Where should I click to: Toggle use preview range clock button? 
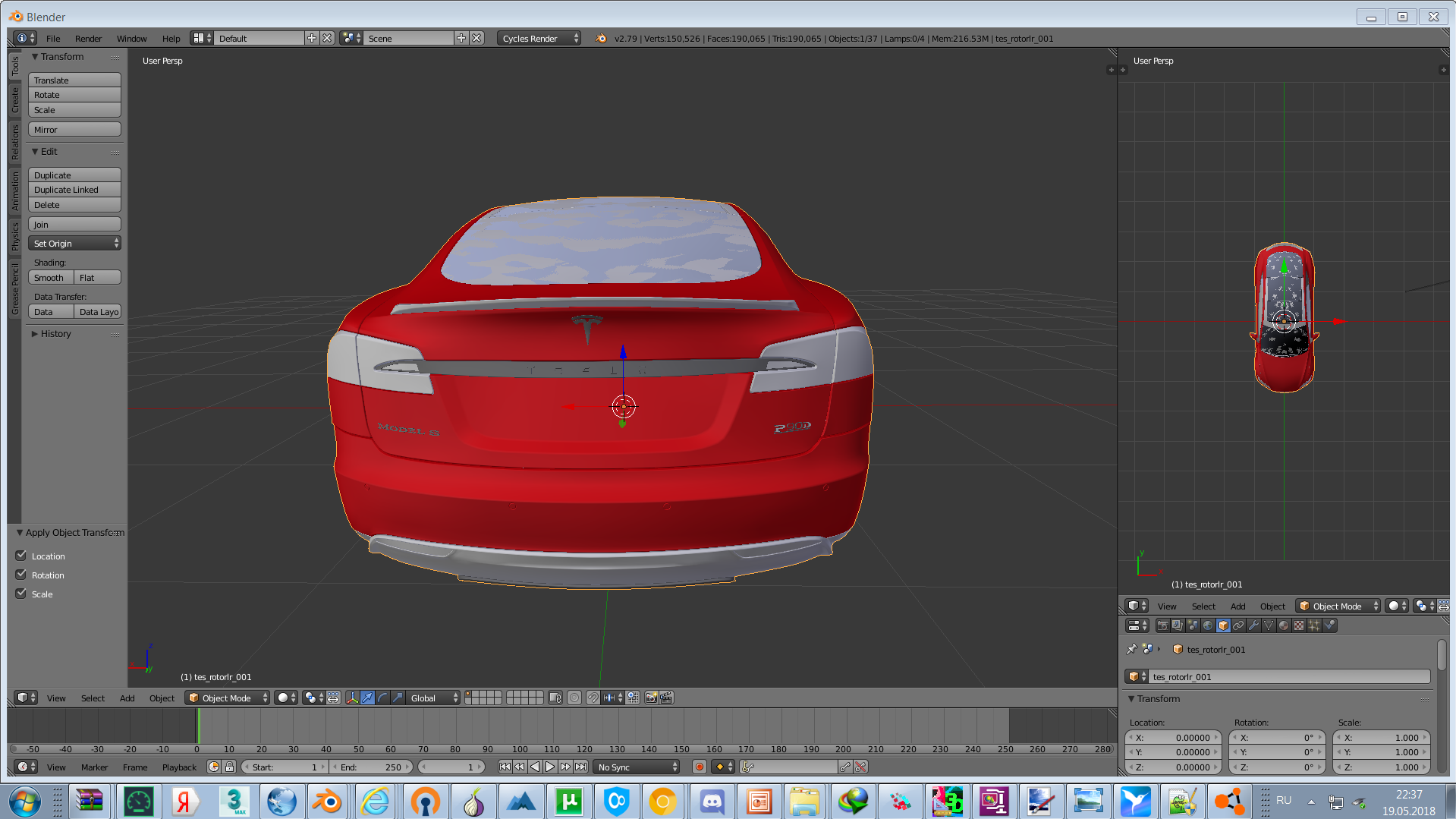pyautogui.click(x=214, y=767)
